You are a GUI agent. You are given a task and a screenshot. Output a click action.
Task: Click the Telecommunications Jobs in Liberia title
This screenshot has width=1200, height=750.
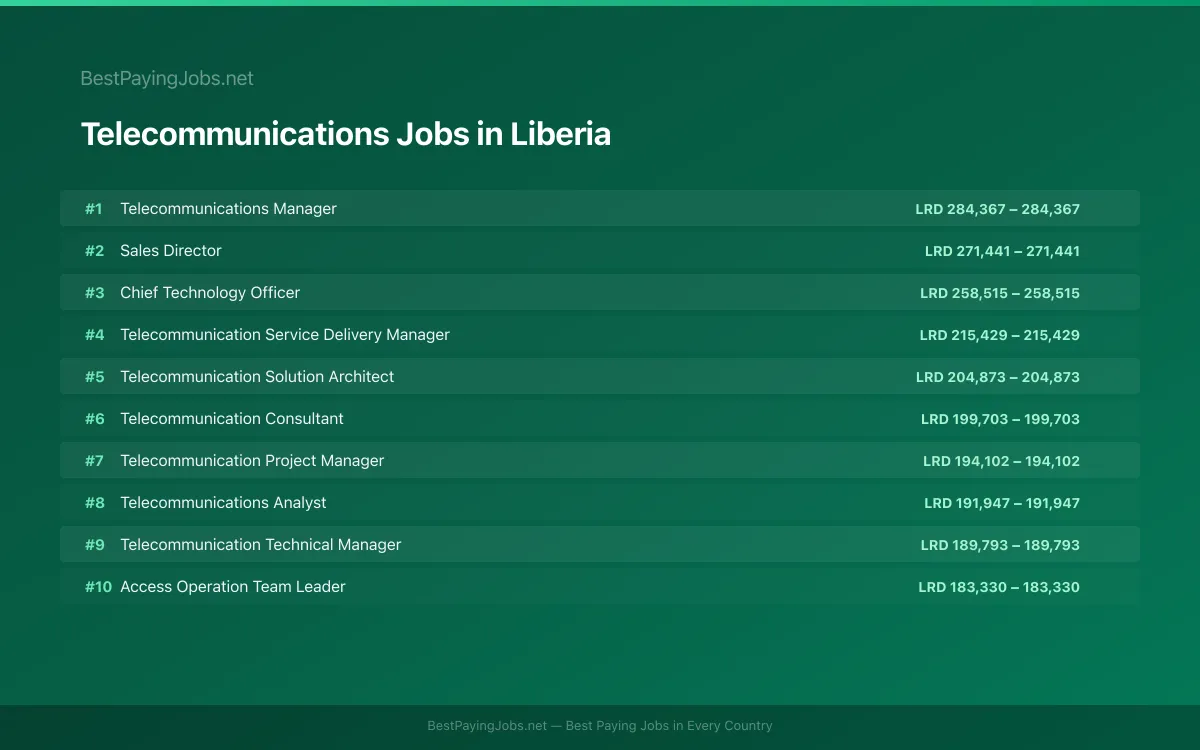345,134
